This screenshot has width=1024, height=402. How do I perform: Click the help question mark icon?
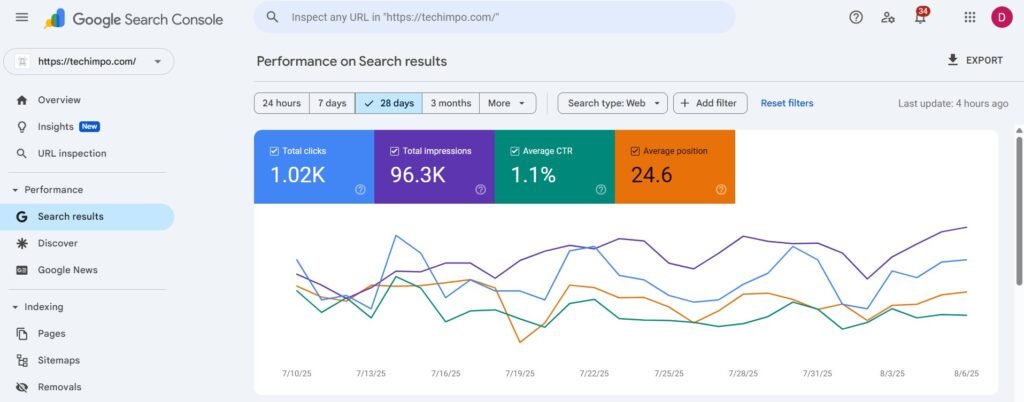pyautogui.click(x=855, y=17)
